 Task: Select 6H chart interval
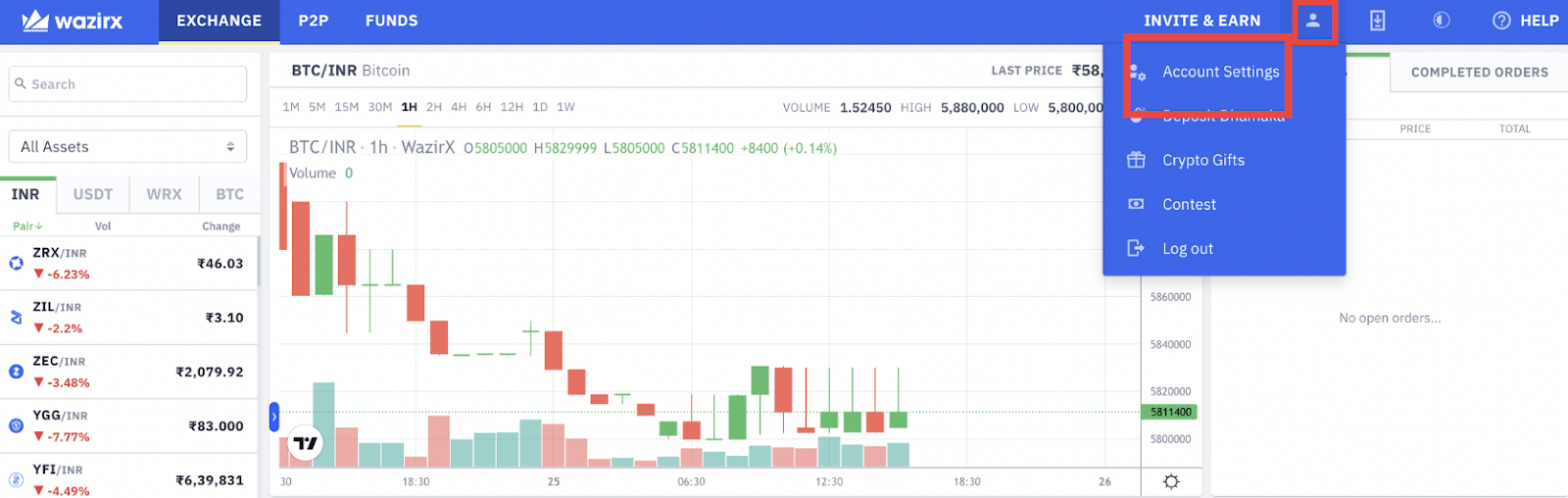[483, 107]
